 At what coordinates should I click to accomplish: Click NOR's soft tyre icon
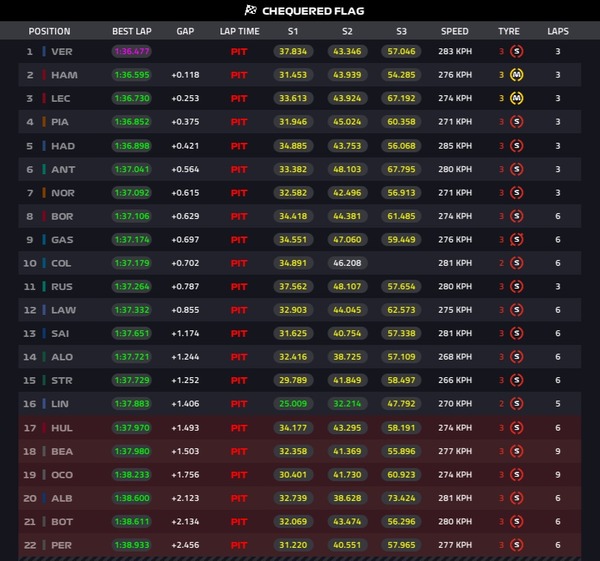pos(517,193)
